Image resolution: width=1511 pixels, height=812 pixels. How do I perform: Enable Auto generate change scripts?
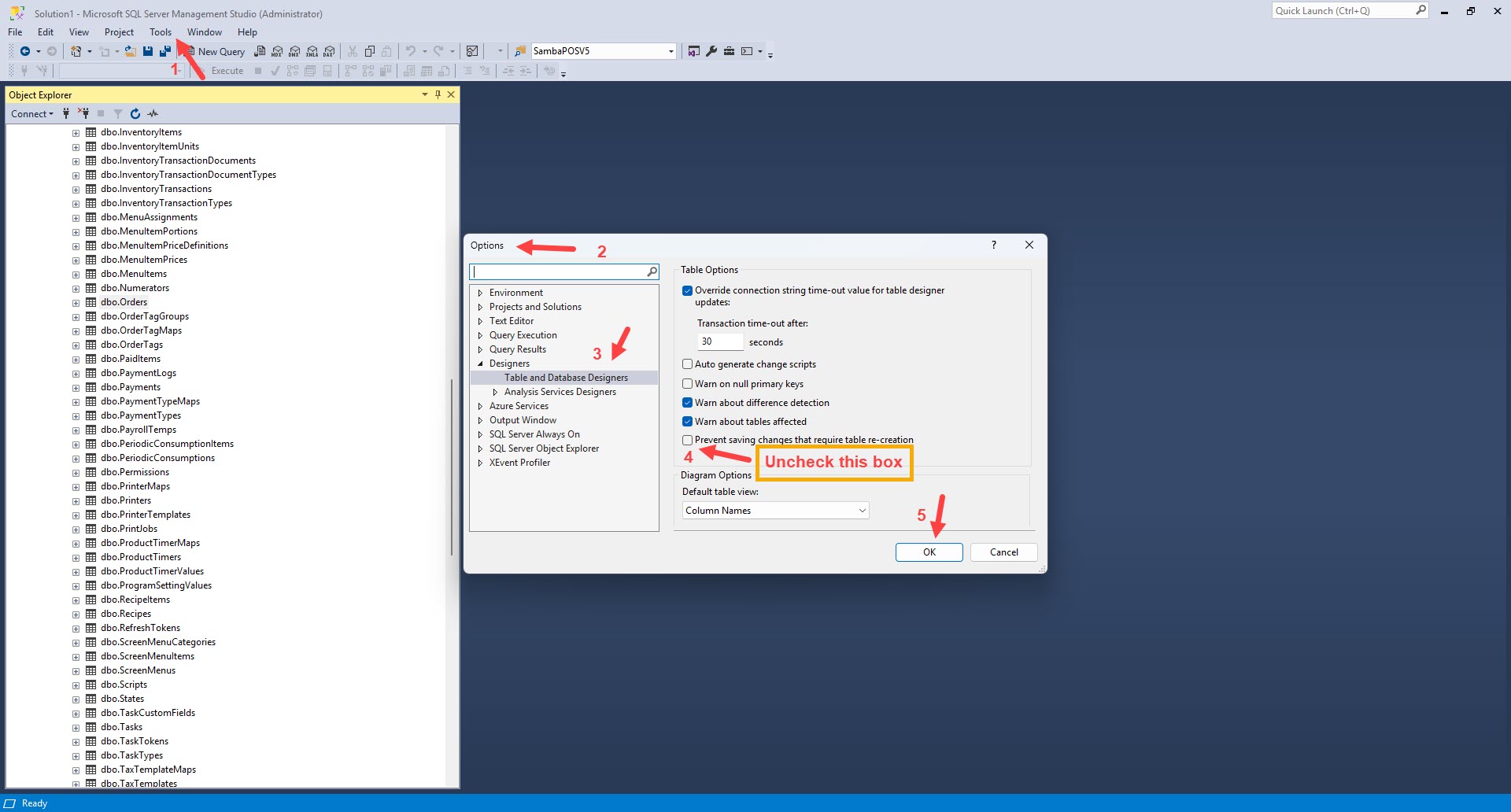[687, 364]
